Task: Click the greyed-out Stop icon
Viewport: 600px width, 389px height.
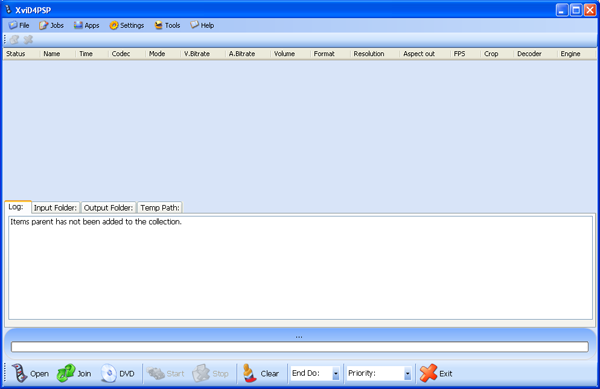Action: coord(201,373)
